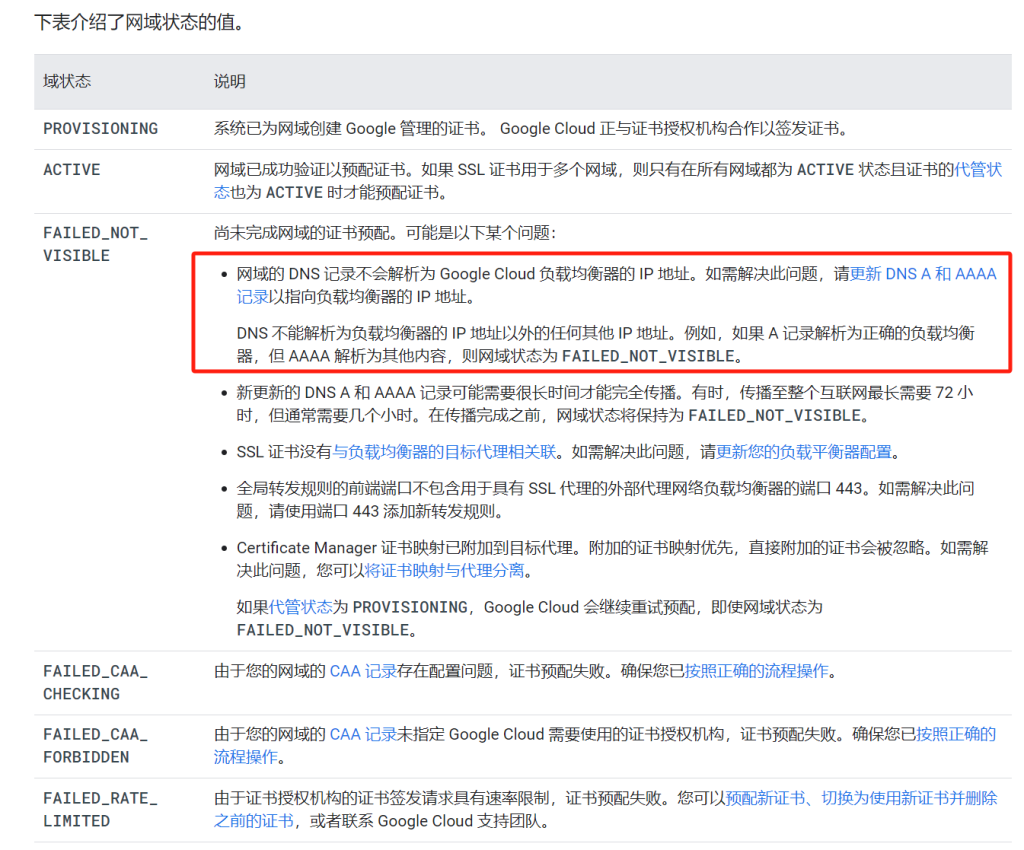Viewport: 1024px width, 850px height.
Task: Select the FAILED_RATE_LIMITED status code
Action: [x=100, y=809]
